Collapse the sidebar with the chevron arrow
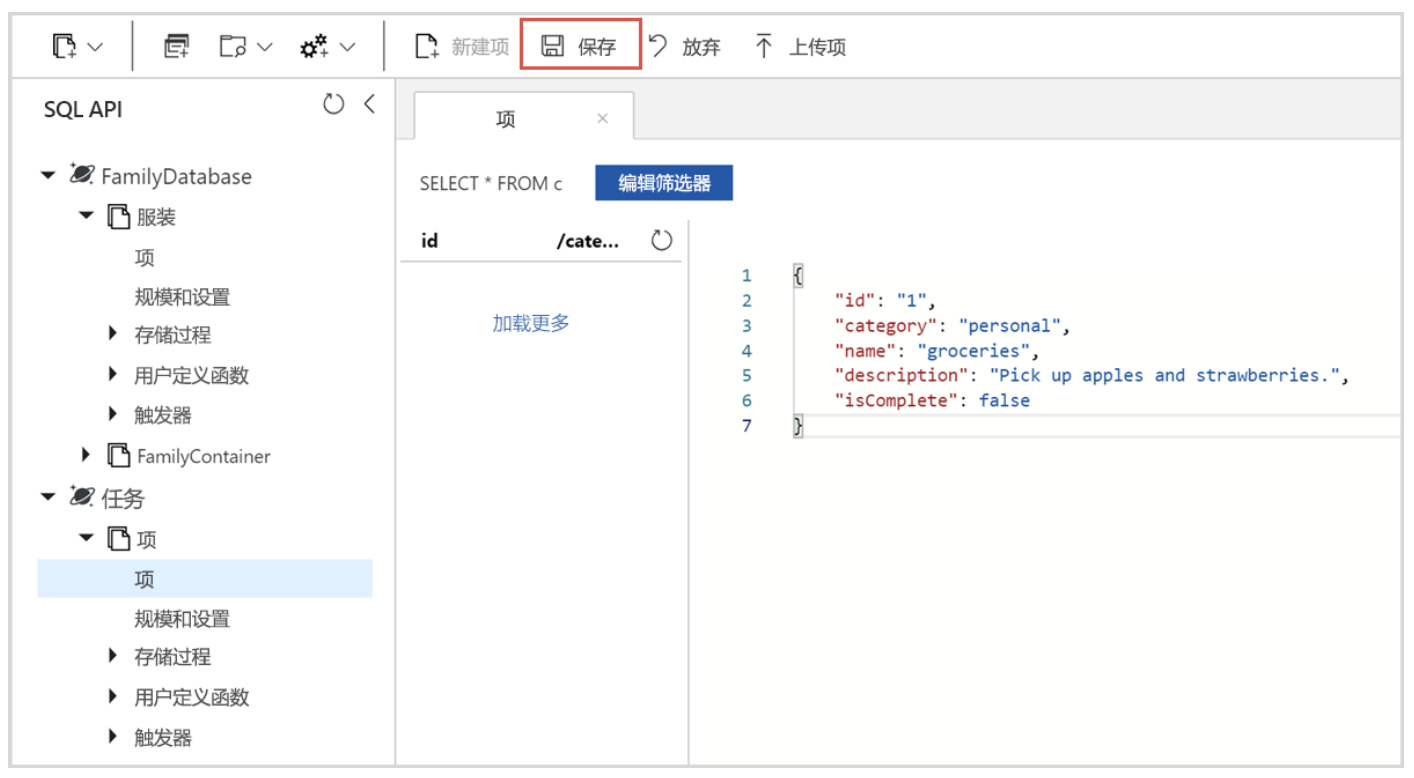The image size is (1414, 778). pyautogui.click(x=369, y=103)
